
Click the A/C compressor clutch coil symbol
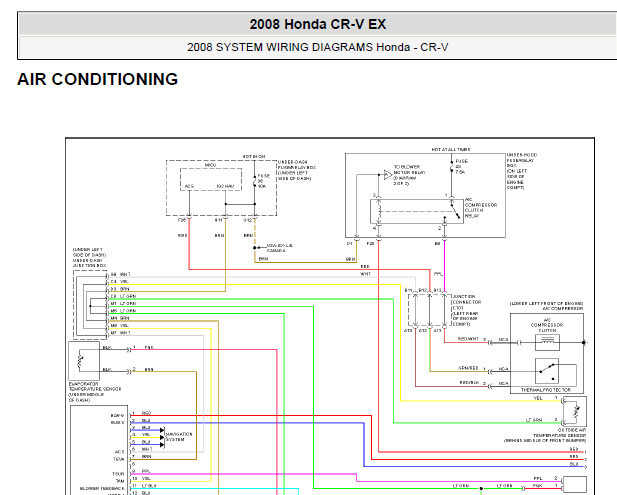click(547, 342)
